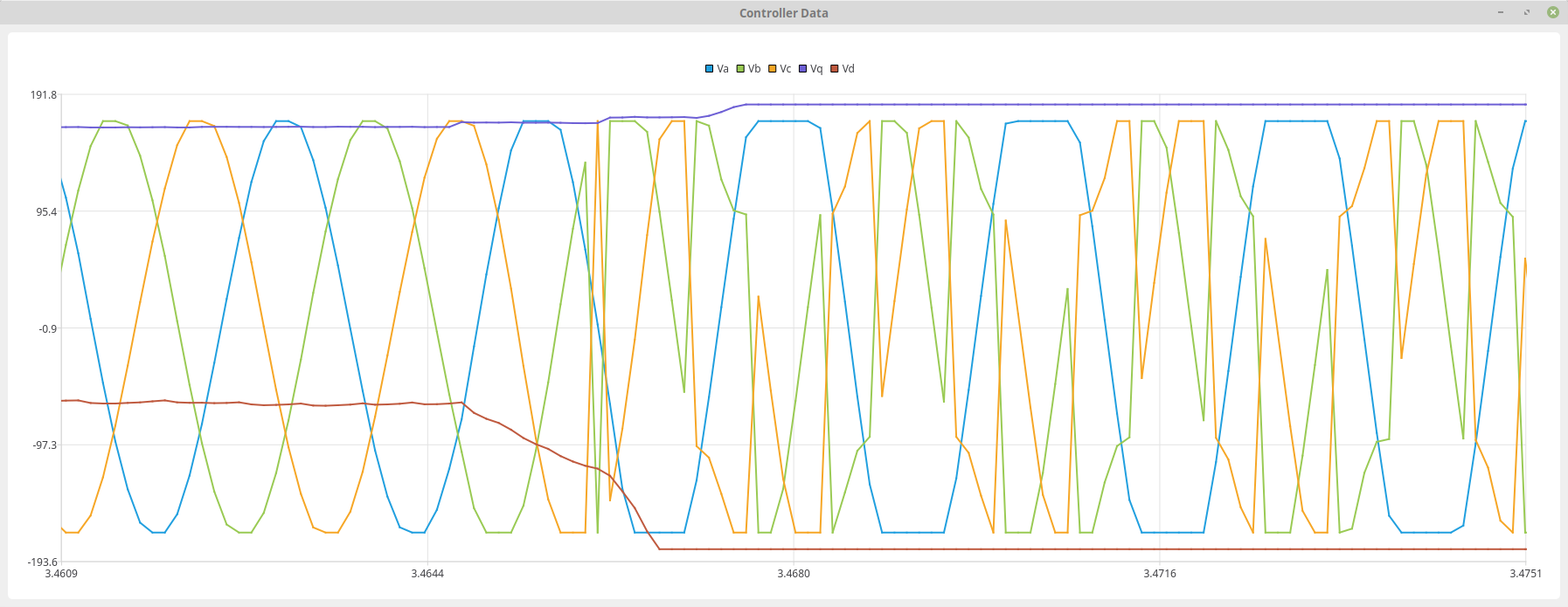Click the -193.6 y-axis label
This screenshot has width=1568, height=607.
42,562
